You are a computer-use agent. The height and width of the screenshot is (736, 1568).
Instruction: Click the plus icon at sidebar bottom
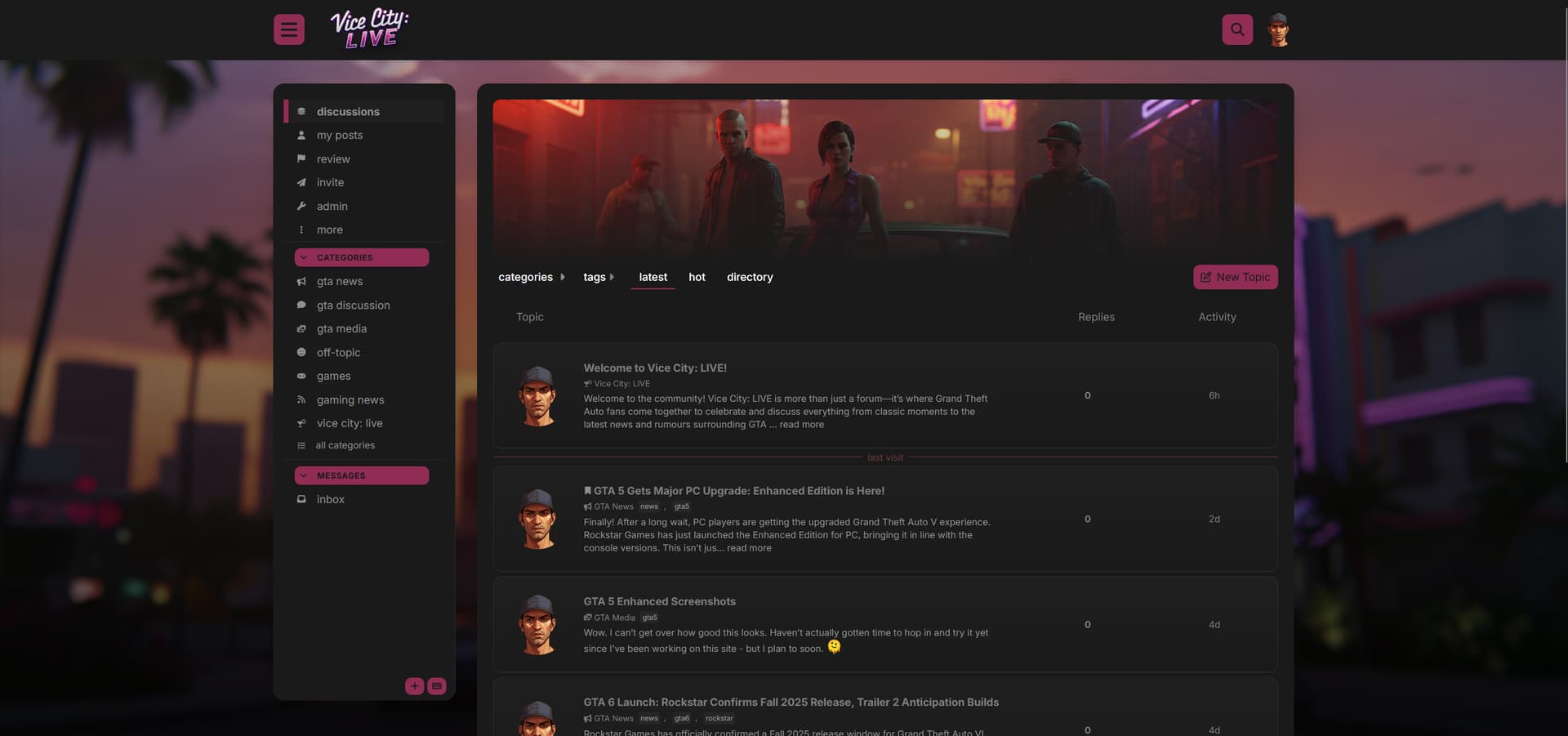click(414, 686)
